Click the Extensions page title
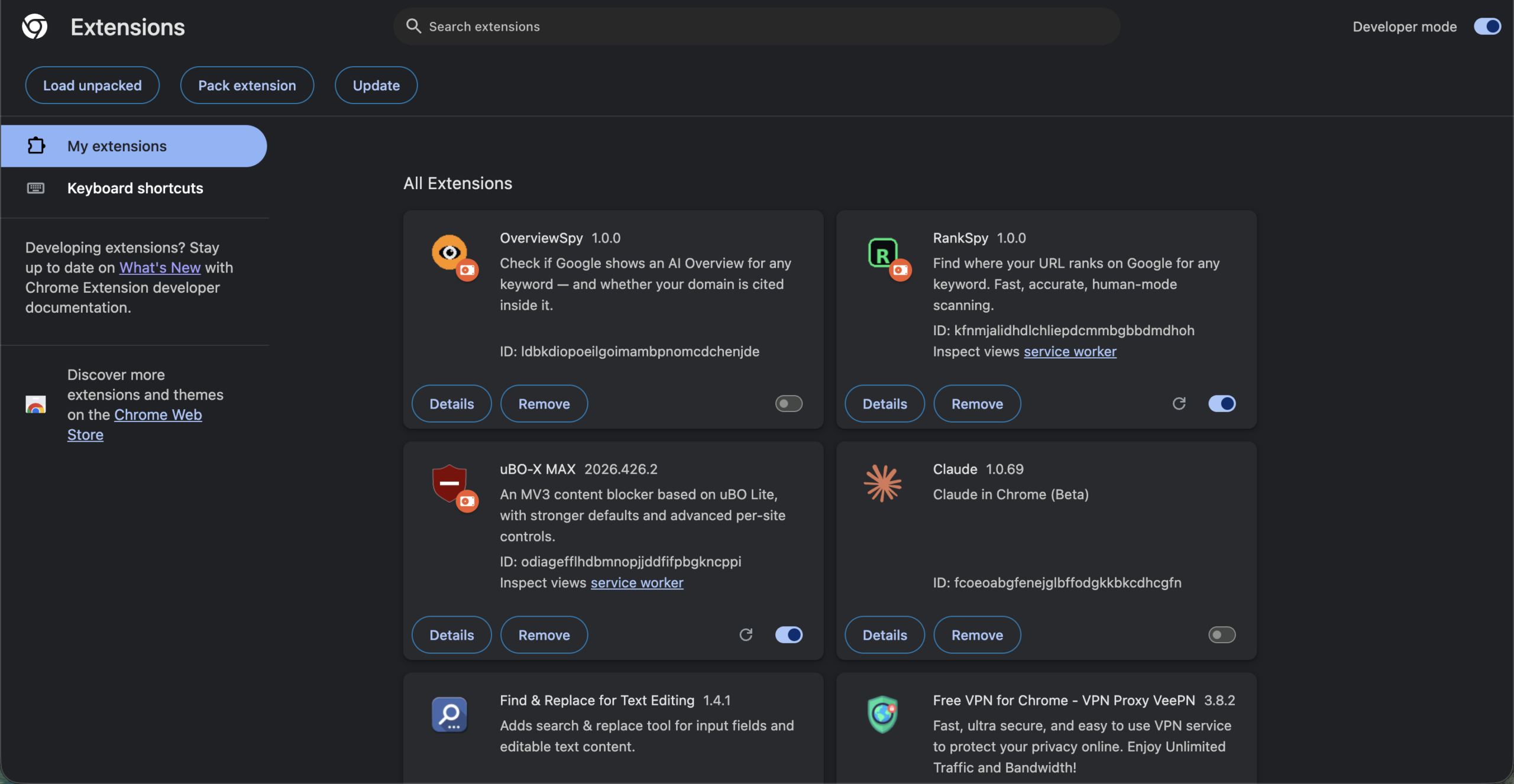 (x=128, y=27)
